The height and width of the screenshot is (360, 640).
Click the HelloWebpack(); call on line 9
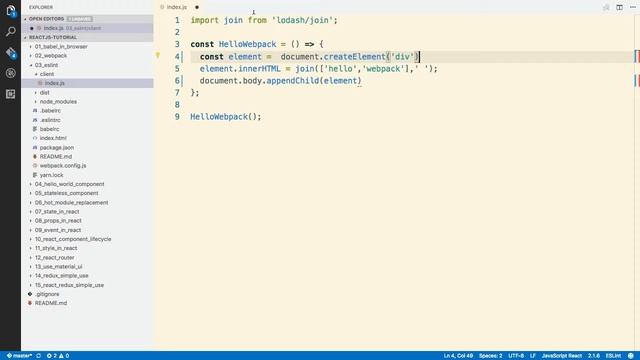pos(225,117)
